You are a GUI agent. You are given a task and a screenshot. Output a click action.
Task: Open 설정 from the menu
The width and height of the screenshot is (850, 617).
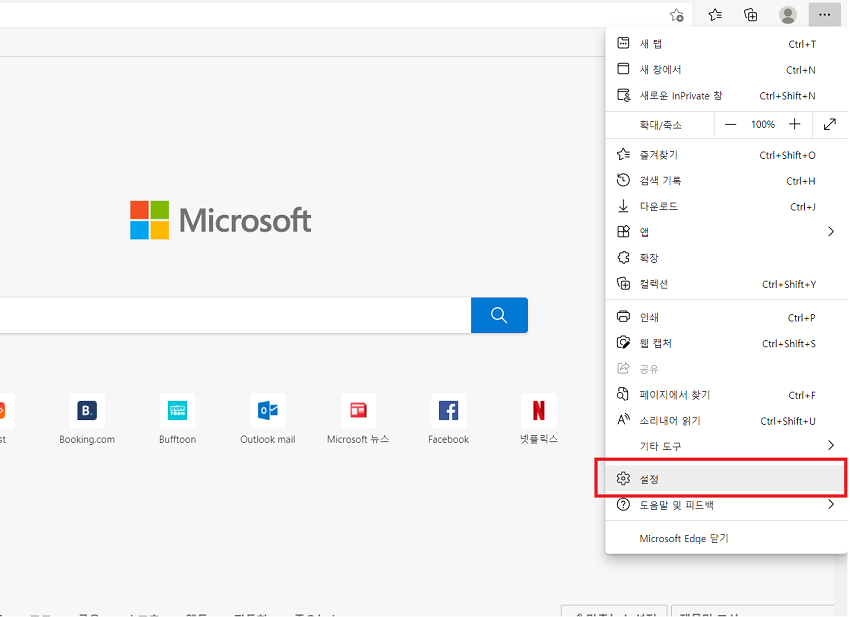click(x=726, y=479)
